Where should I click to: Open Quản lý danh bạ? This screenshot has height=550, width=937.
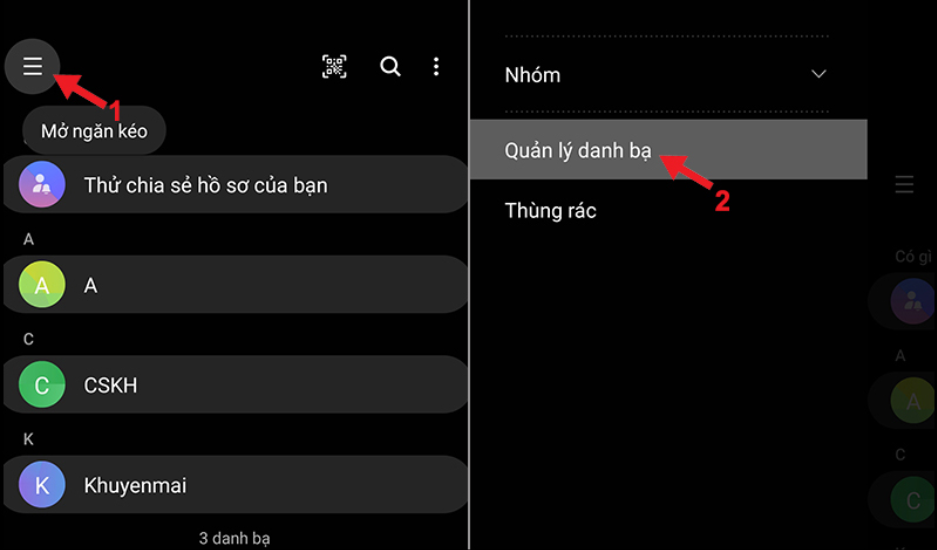(x=668, y=149)
